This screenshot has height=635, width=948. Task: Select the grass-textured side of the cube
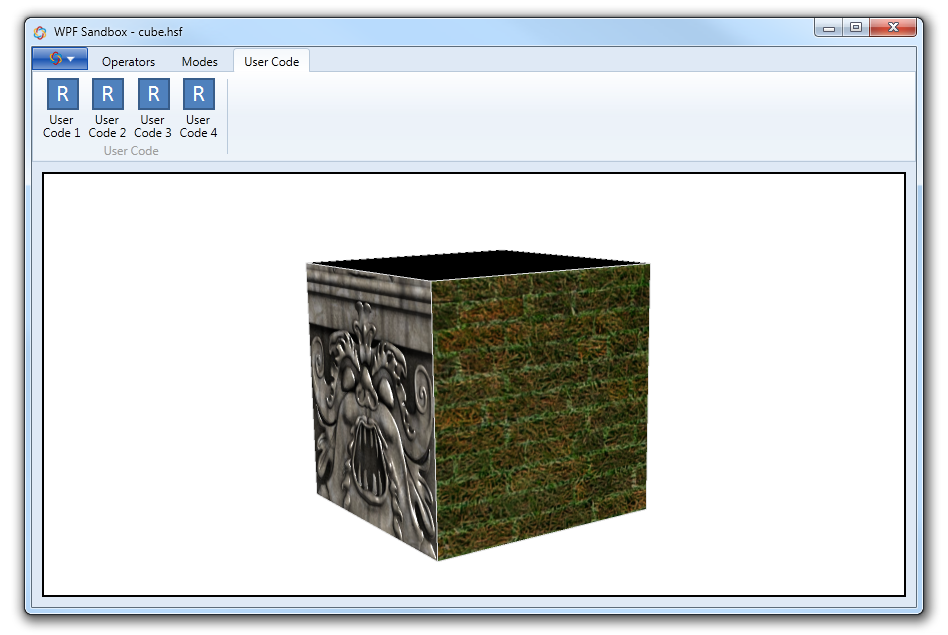540,410
